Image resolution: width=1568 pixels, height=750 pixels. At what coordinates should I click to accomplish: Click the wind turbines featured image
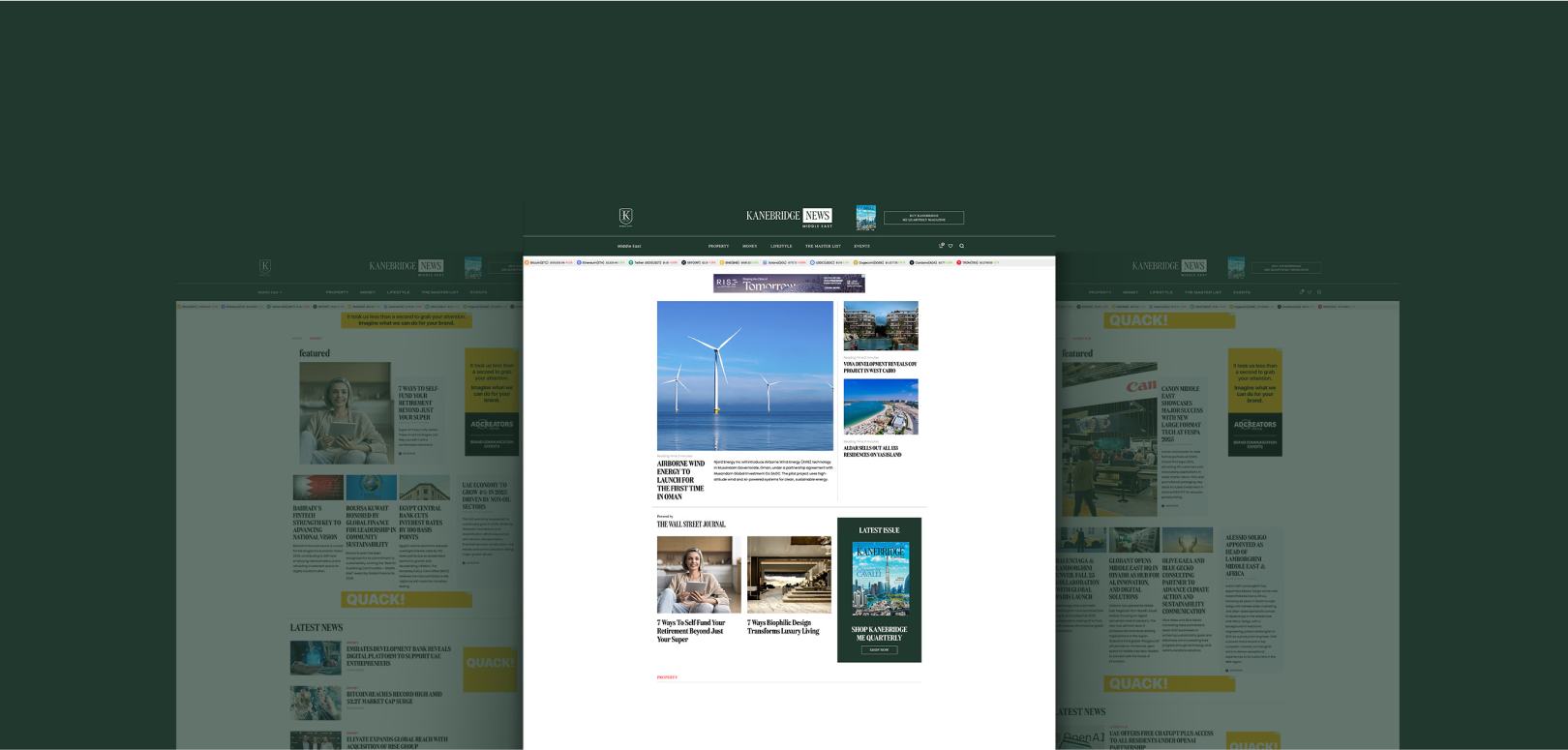(x=744, y=375)
